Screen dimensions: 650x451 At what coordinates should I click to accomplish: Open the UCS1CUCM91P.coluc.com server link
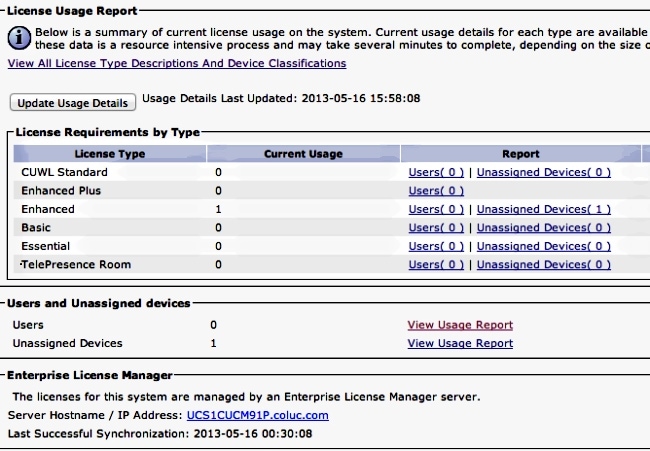click(257, 414)
